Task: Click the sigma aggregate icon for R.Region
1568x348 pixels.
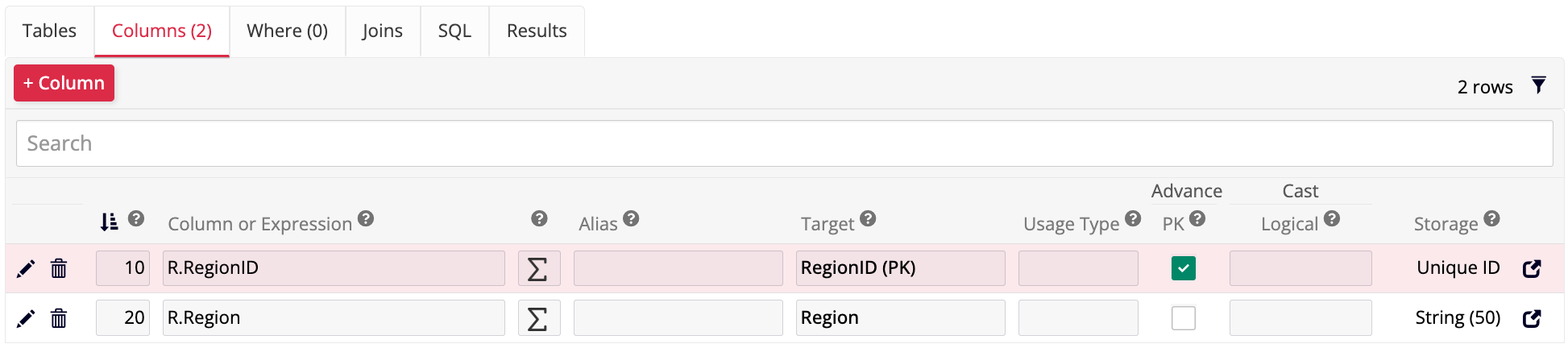Action: pyautogui.click(x=538, y=318)
